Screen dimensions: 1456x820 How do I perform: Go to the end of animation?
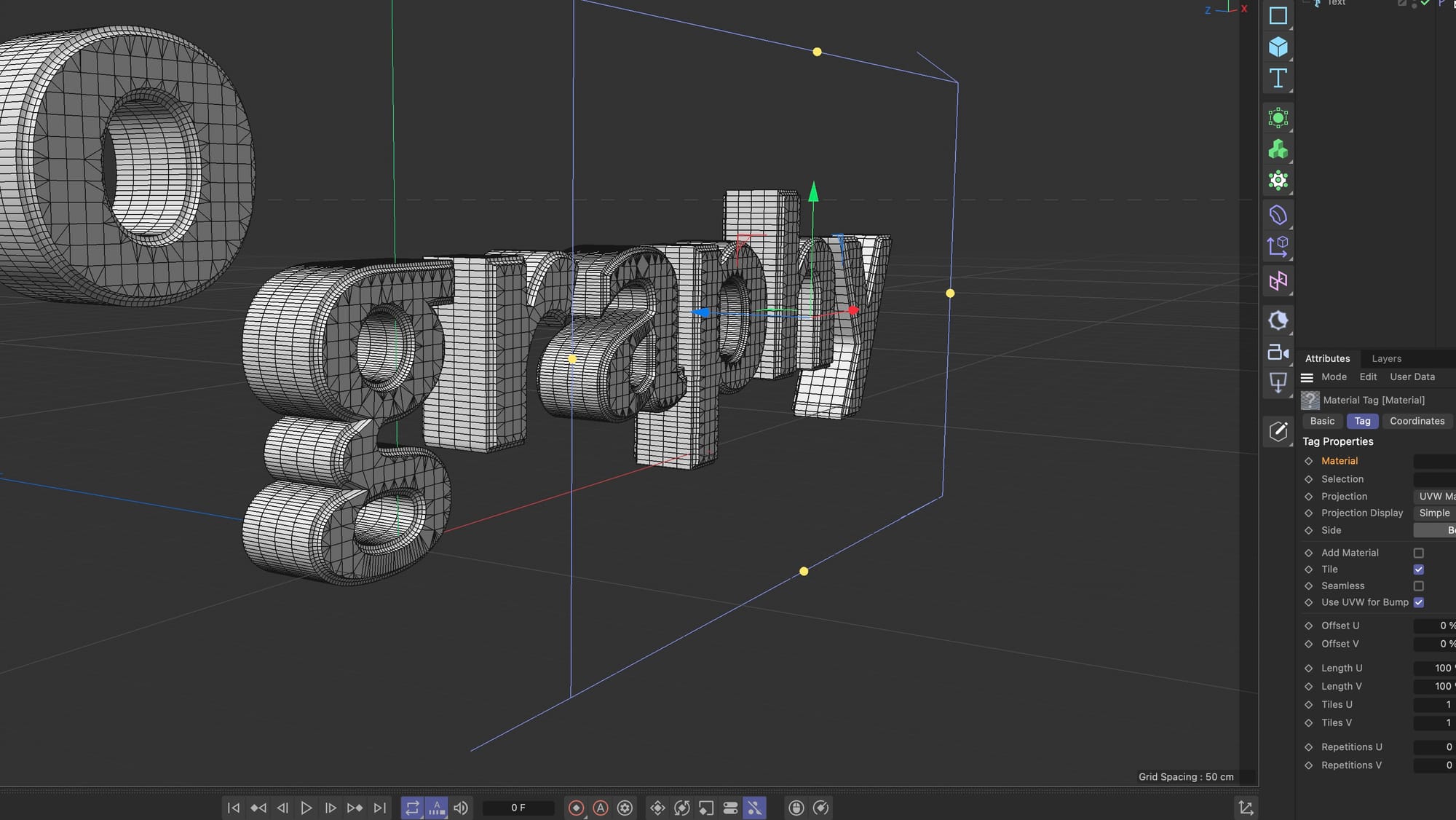click(379, 808)
